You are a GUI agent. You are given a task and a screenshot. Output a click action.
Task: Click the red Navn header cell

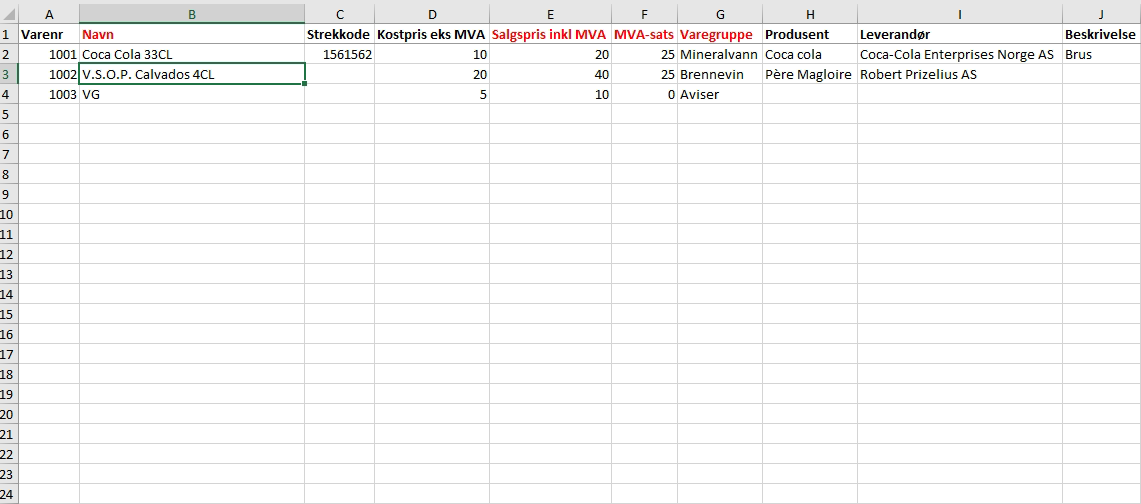[192, 34]
